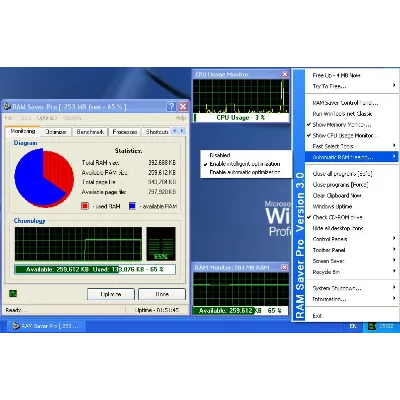Viewport: 400px width, 400px height.
Task: Click the 65% gauge next to the Chronology graph
Action: (x=161, y=244)
